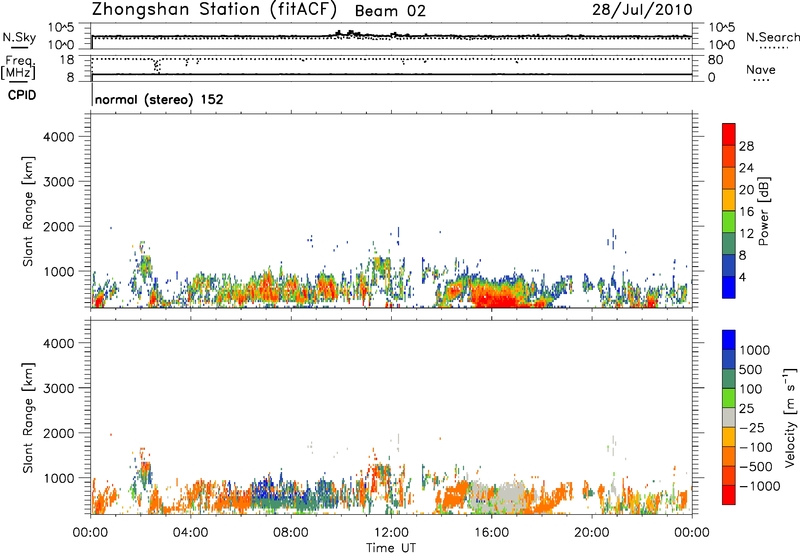Click the '4000' tick on power plot axis
Screen dimensions: 800x554
click(x=59, y=137)
